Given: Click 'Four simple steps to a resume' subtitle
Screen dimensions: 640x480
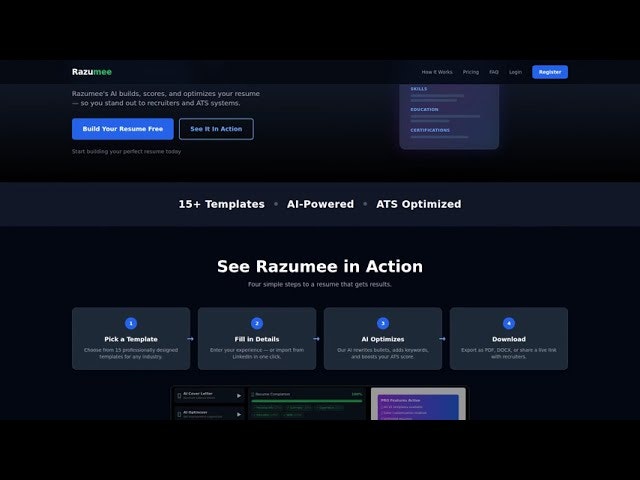Looking at the screenshot, I should (x=320, y=284).
